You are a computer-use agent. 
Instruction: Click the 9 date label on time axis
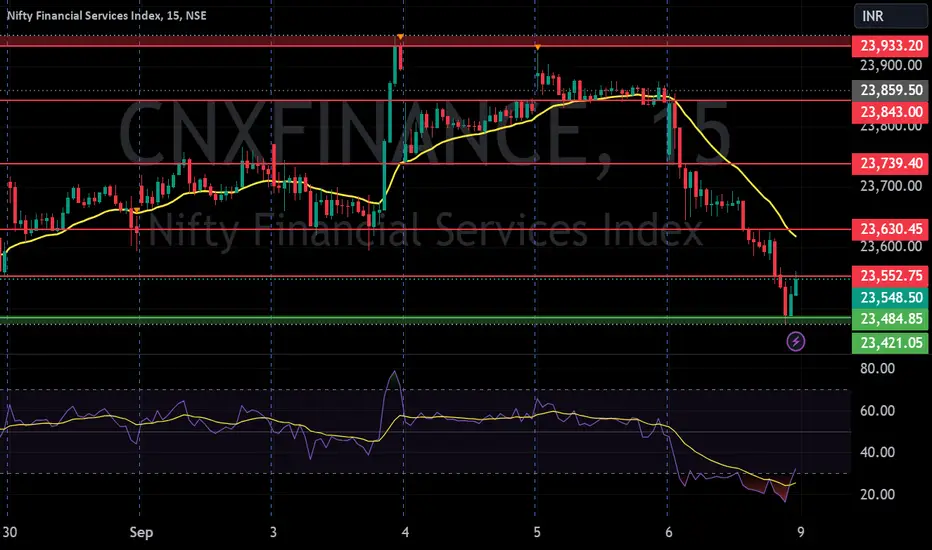tap(801, 532)
